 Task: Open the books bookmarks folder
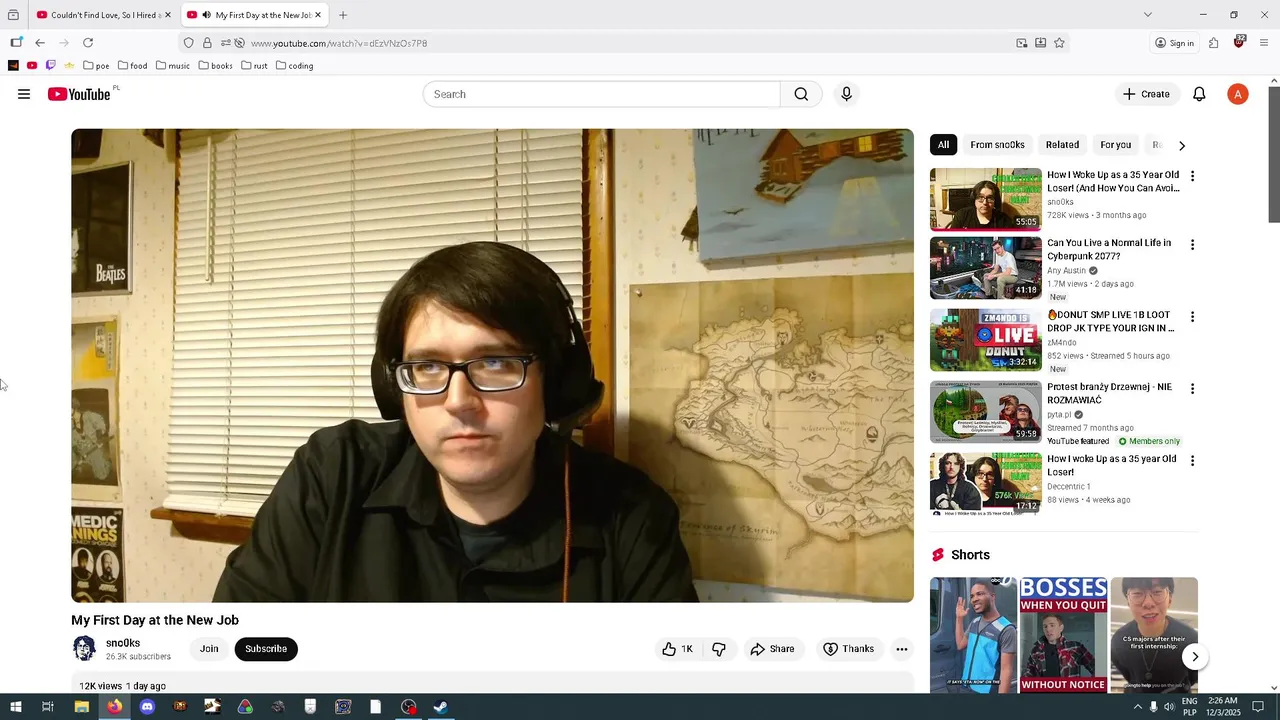[215, 66]
